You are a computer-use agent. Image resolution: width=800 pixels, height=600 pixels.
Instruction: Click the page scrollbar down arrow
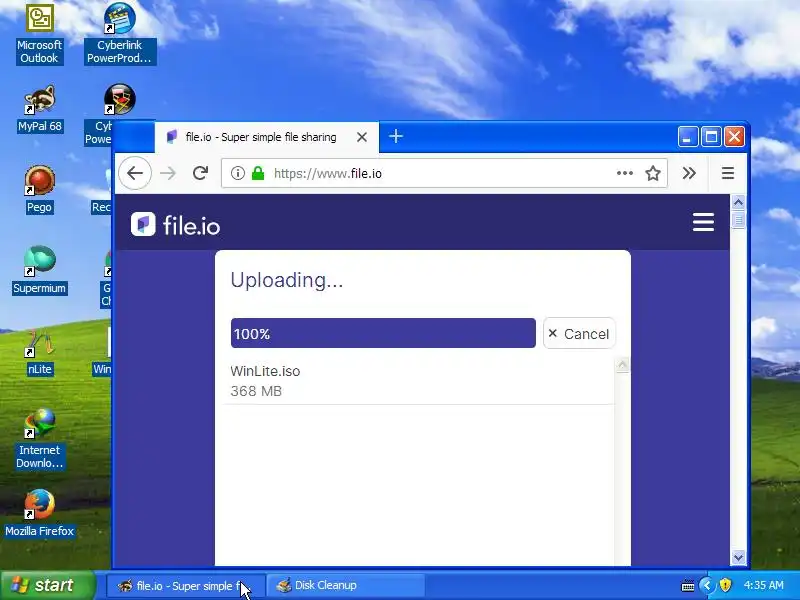coord(738,557)
